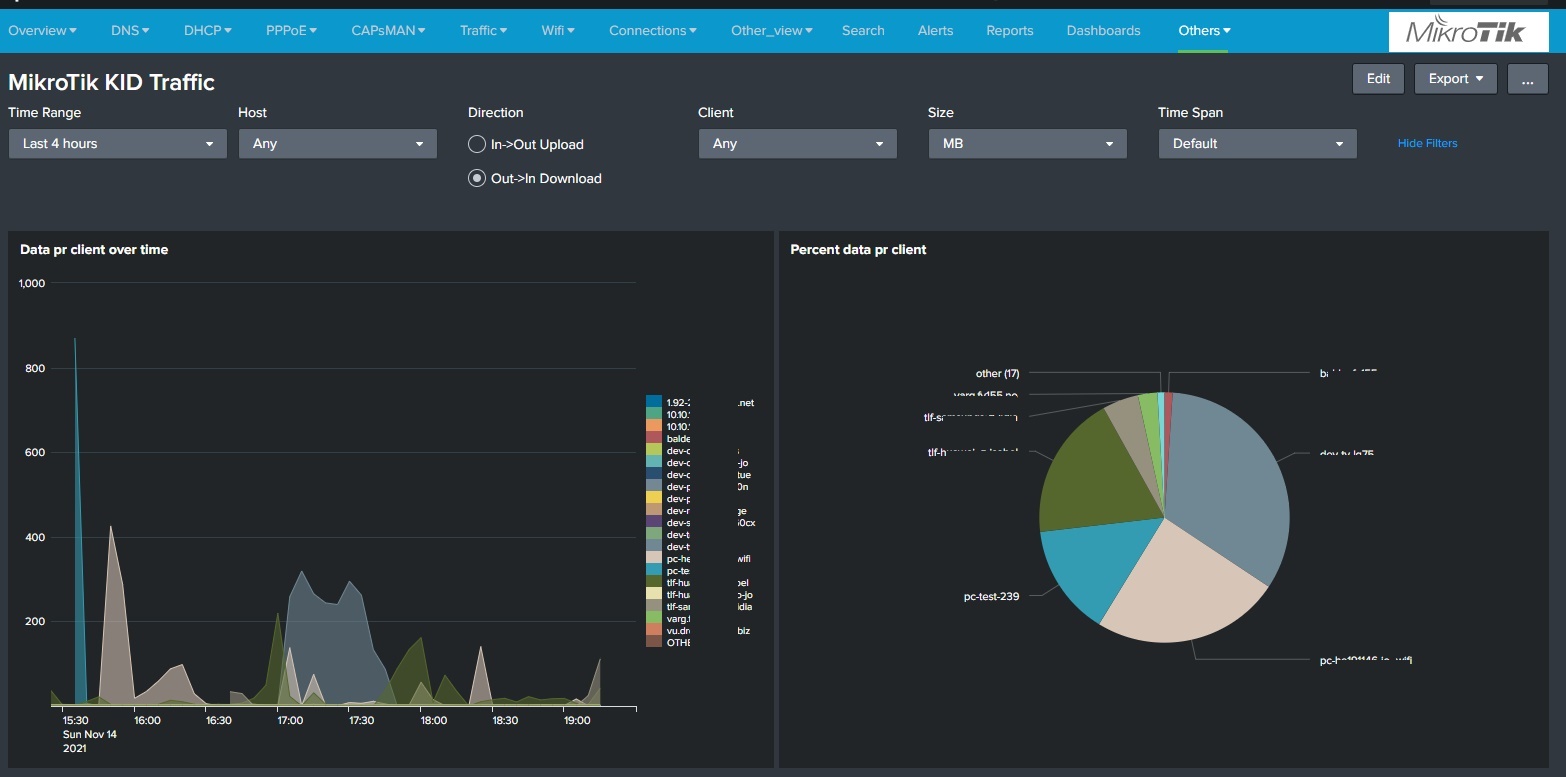The image size is (1566, 777).
Task: Open the Time Span dropdown
Action: (x=1257, y=143)
